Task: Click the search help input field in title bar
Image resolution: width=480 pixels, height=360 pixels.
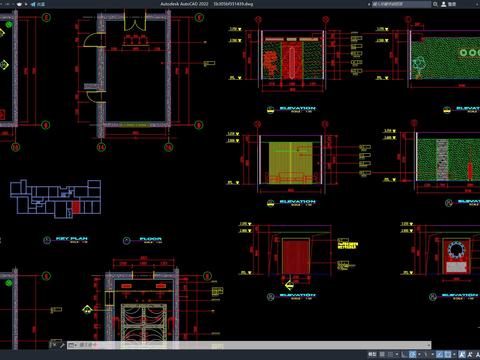Action: [x=401, y=4]
